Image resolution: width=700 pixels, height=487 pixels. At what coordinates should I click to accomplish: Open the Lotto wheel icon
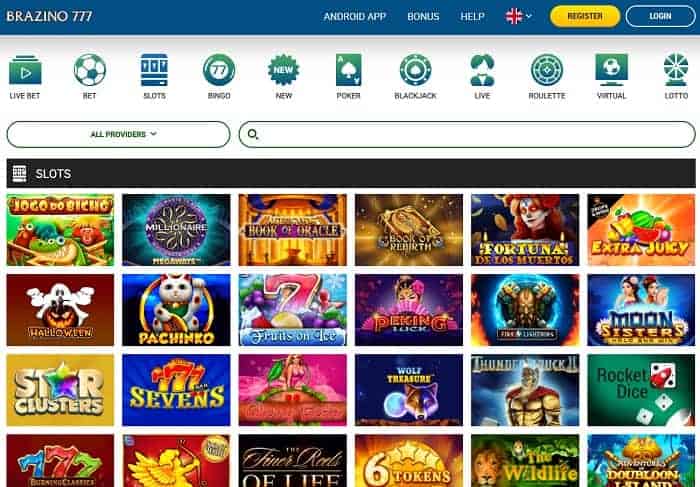[x=676, y=70]
